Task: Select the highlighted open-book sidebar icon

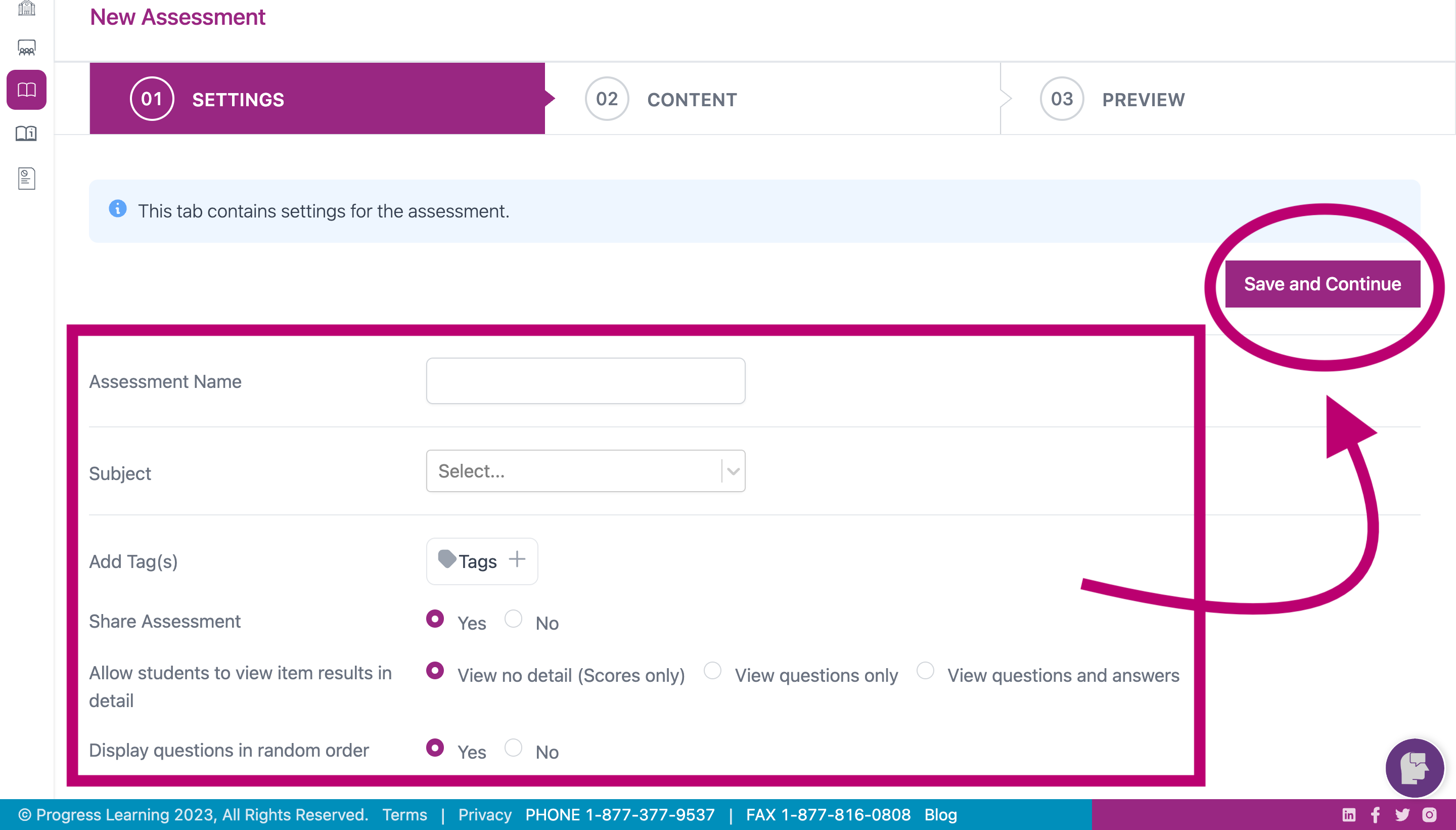Action: pos(26,90)
